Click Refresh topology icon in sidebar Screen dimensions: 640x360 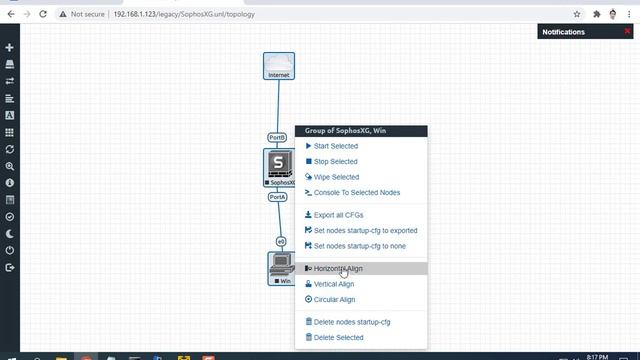[9, 149]
